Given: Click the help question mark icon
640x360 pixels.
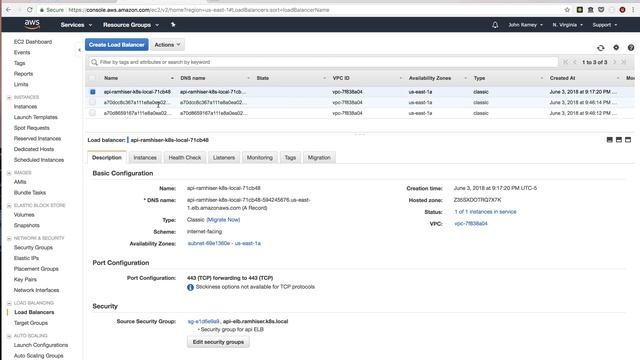Looking at the screenshot, I should click(631, 48).
